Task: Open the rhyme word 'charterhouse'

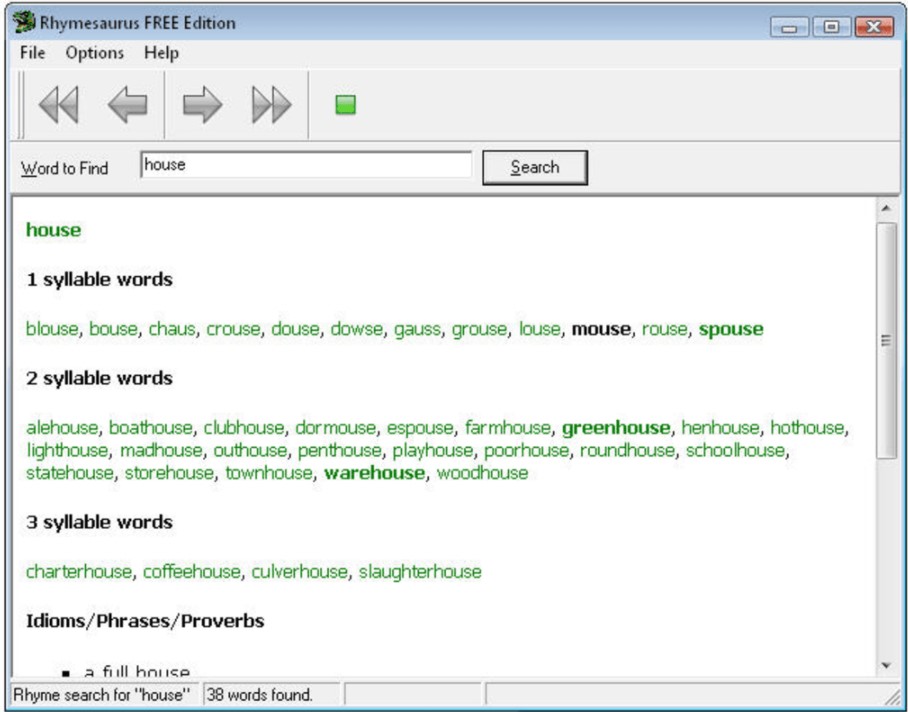Action: click(x=79, y=572)
